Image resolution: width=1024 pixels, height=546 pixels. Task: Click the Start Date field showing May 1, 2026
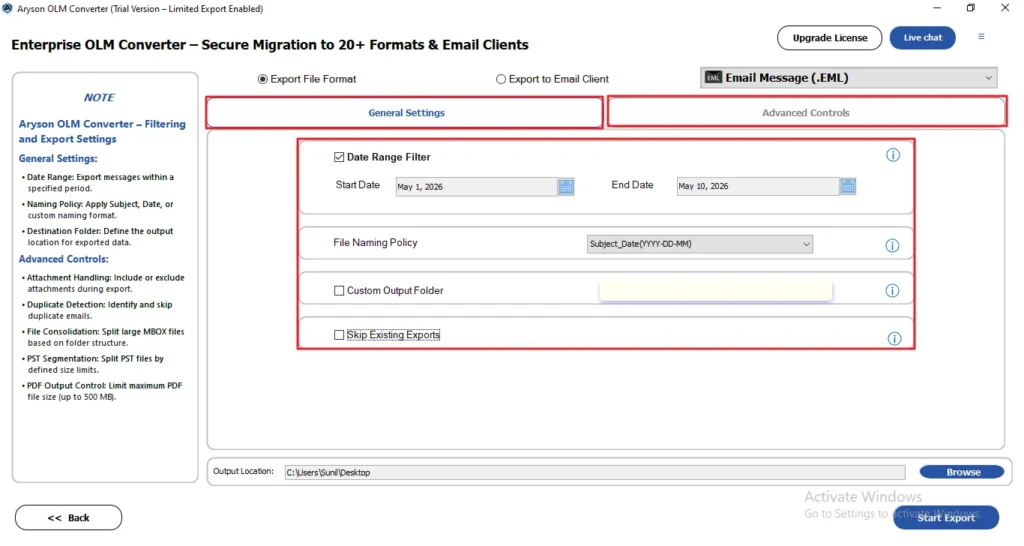[x=476, y=187]
